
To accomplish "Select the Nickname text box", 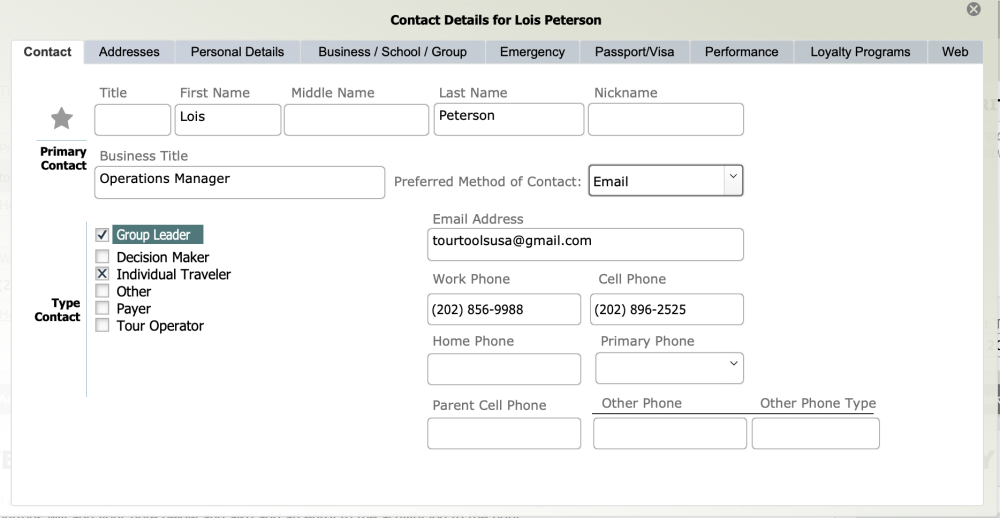I will point(665,119).
